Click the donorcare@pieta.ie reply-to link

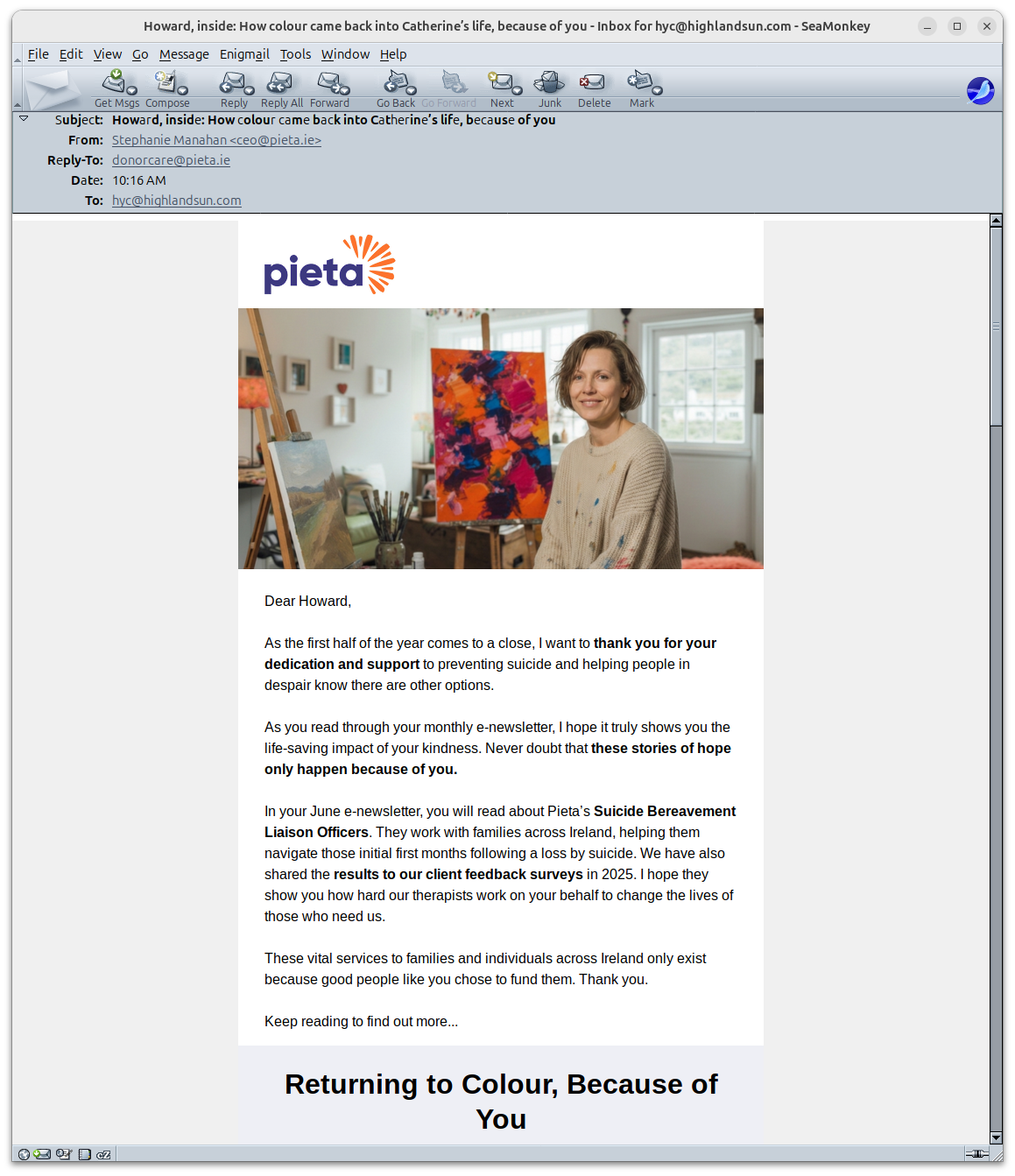(171, 160)
